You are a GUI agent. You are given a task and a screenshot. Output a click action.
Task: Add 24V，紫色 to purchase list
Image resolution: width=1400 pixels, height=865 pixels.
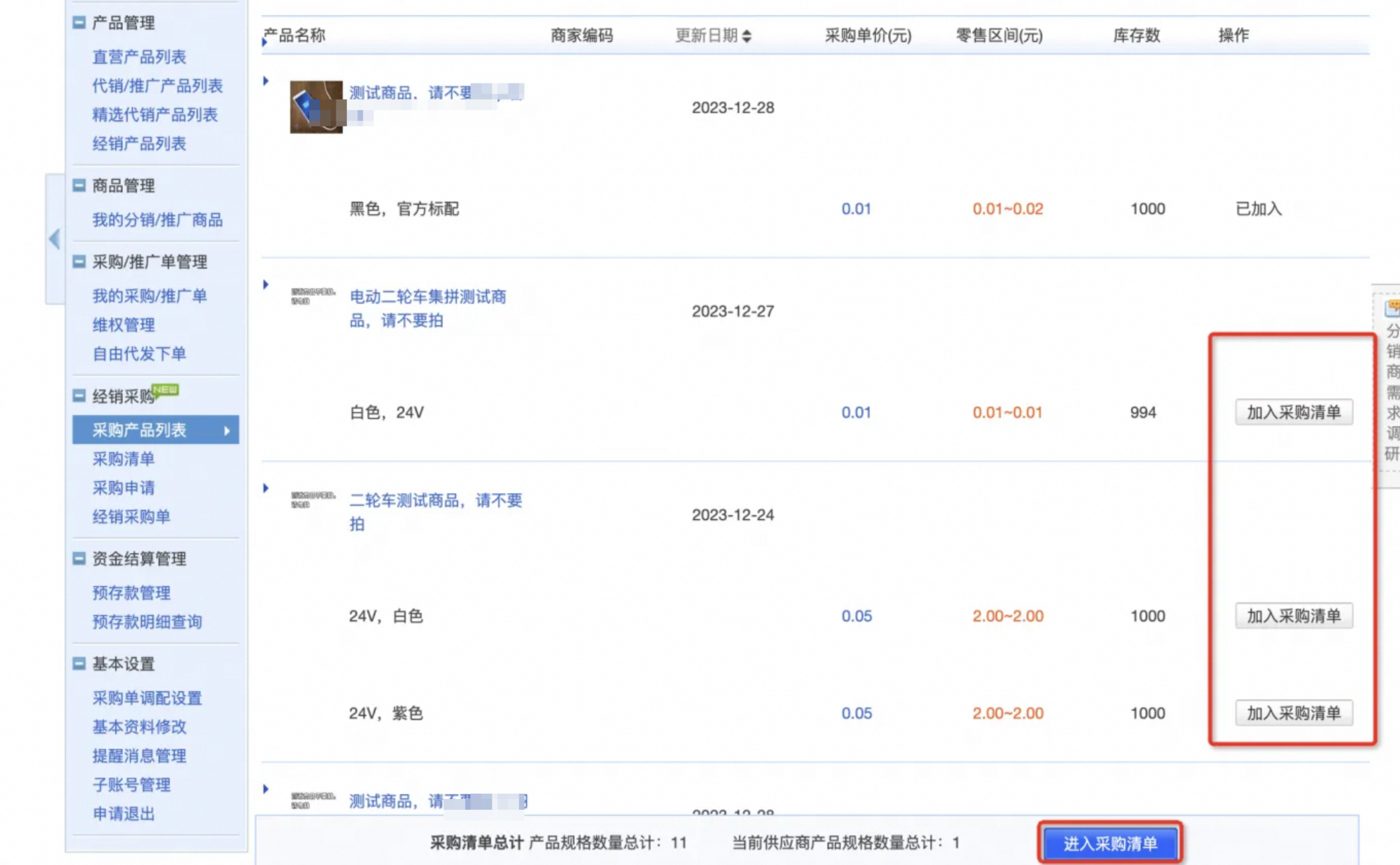tap(1294, 713)
